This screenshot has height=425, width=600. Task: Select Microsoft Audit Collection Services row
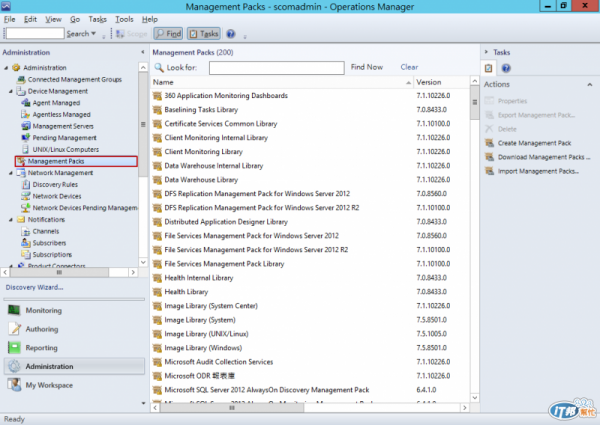(310, 362)
